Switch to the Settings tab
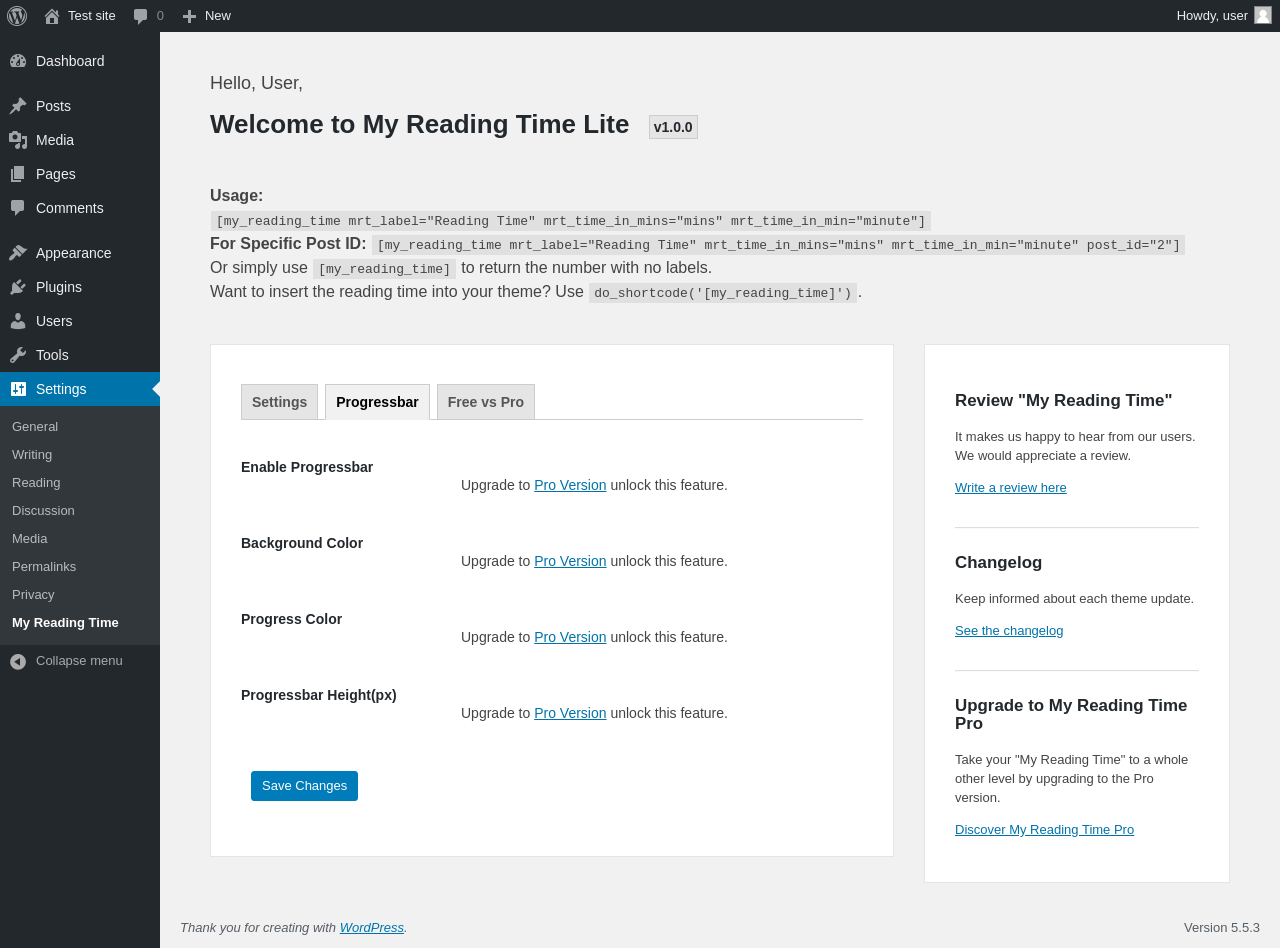 pos(279,402)
